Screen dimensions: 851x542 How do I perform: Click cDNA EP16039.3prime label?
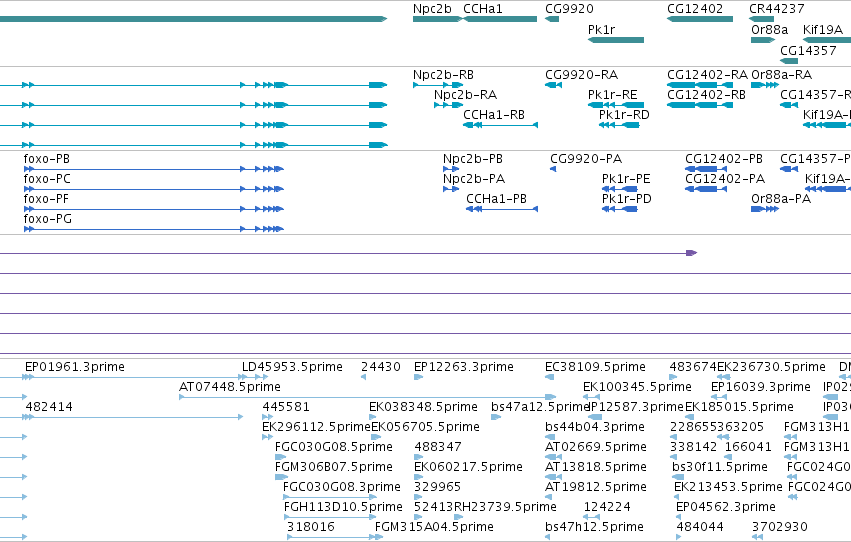pos(760,387)
